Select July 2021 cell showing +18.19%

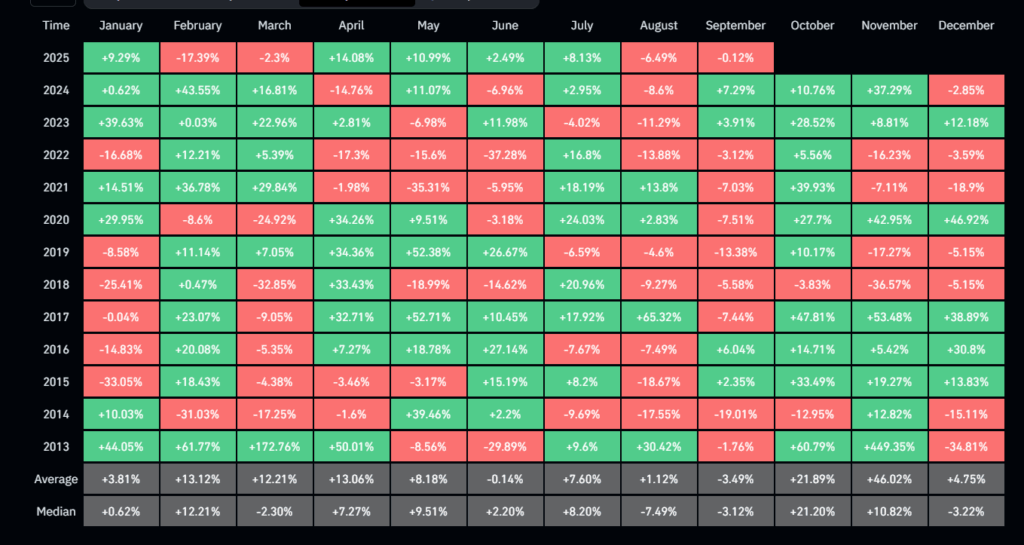[582, 186]
